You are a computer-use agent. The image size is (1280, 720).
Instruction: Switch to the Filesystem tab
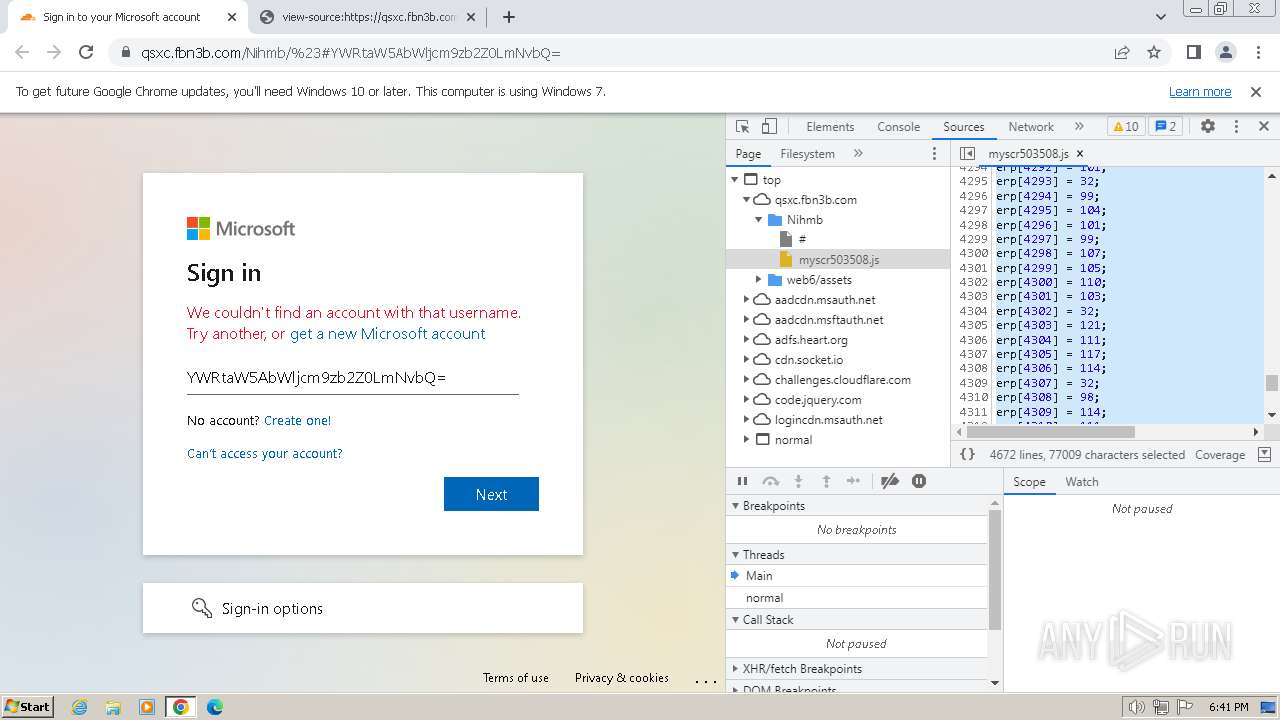pyautogui.click(x=807, y=154)
